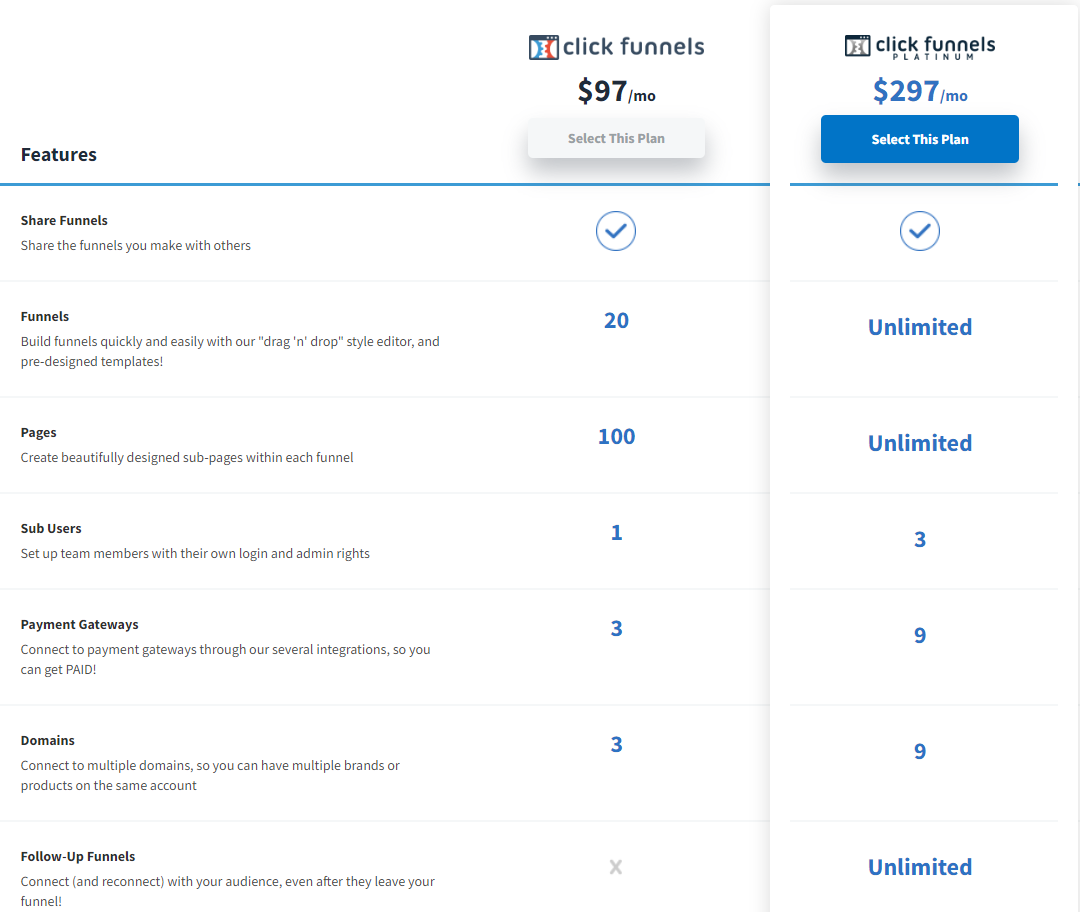Viewport: 1080px width, 912px height.
Task: Click the Funnels feature title
Action: (x=45, y=316)
